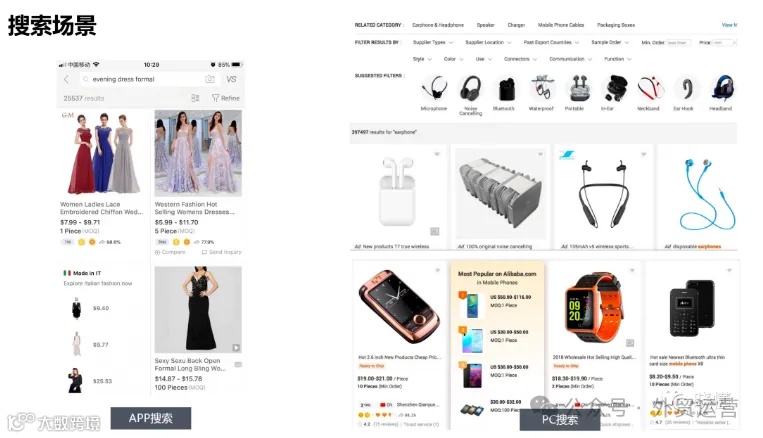Select the Headband suggested filter icon

pos(722,89)
